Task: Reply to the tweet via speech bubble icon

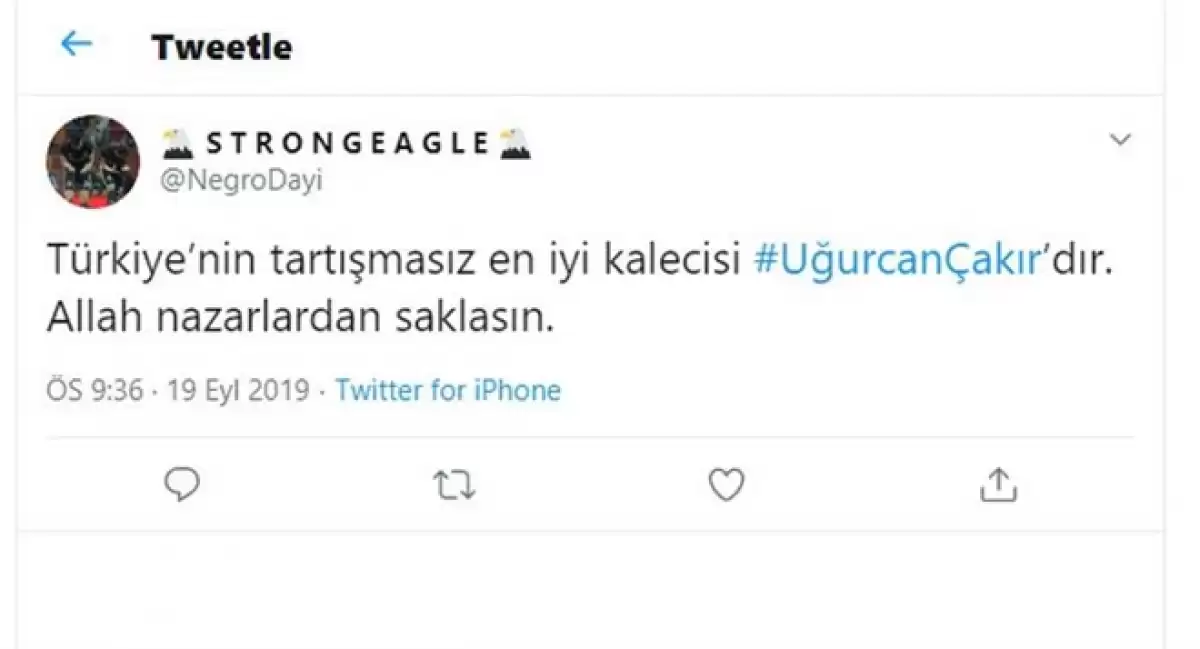Action: tap(182, 485)
